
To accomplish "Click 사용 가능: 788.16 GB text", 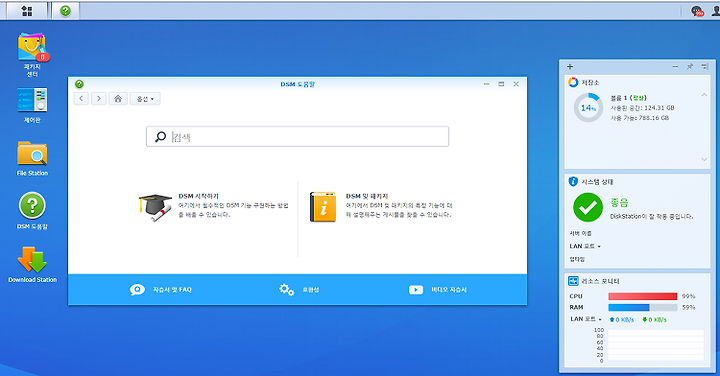I will tap(640, 118).
